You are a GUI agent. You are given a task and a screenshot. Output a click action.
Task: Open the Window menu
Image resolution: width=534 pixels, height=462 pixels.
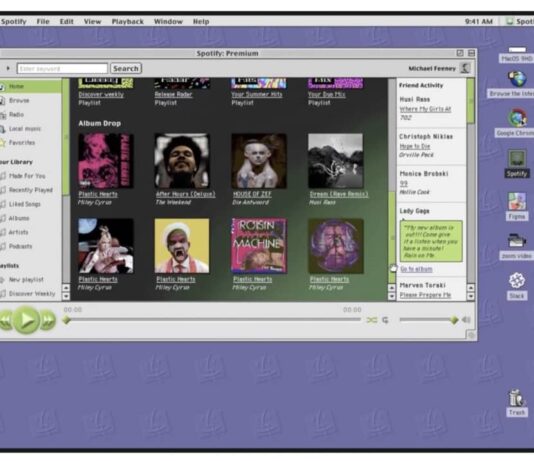pos(168,21)
